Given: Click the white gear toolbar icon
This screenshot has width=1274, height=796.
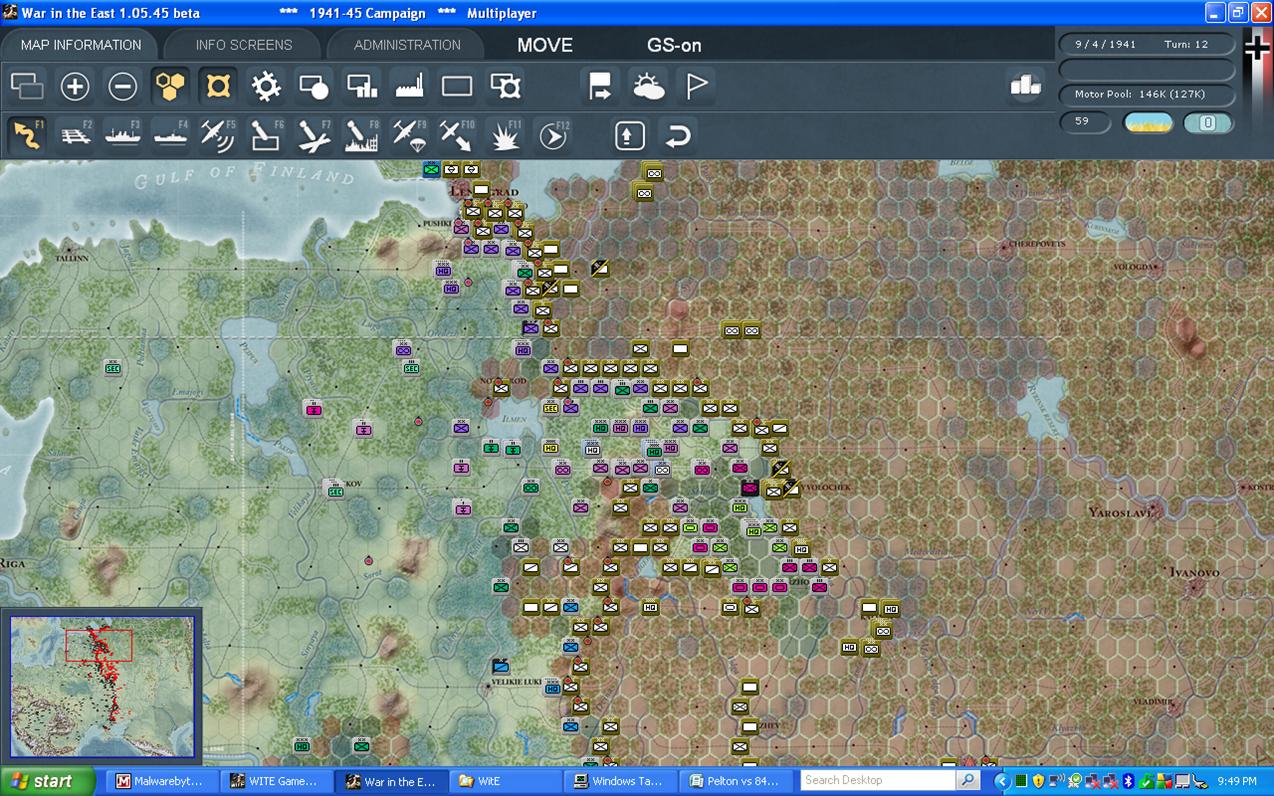Looking at the screenshot, I should tap(266, 87).
